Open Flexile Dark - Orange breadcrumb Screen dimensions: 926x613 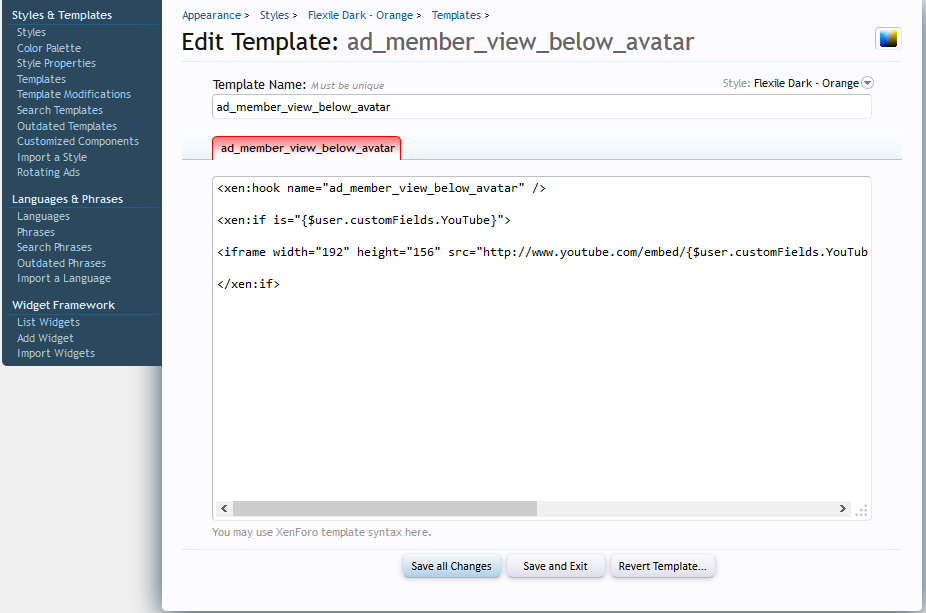360,15
